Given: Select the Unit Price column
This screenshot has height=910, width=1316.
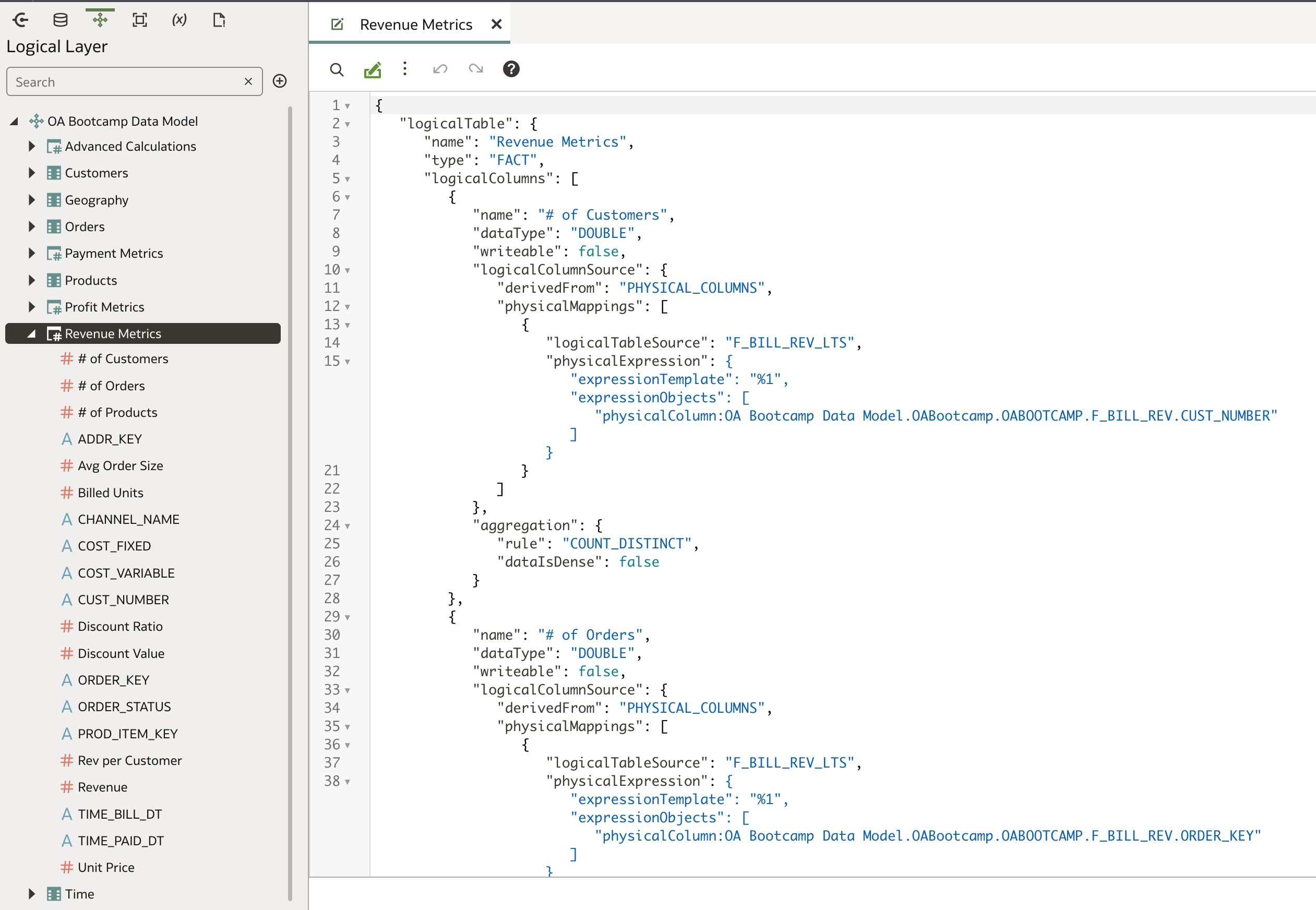Looking at the screenshot, I should point(106,867).
